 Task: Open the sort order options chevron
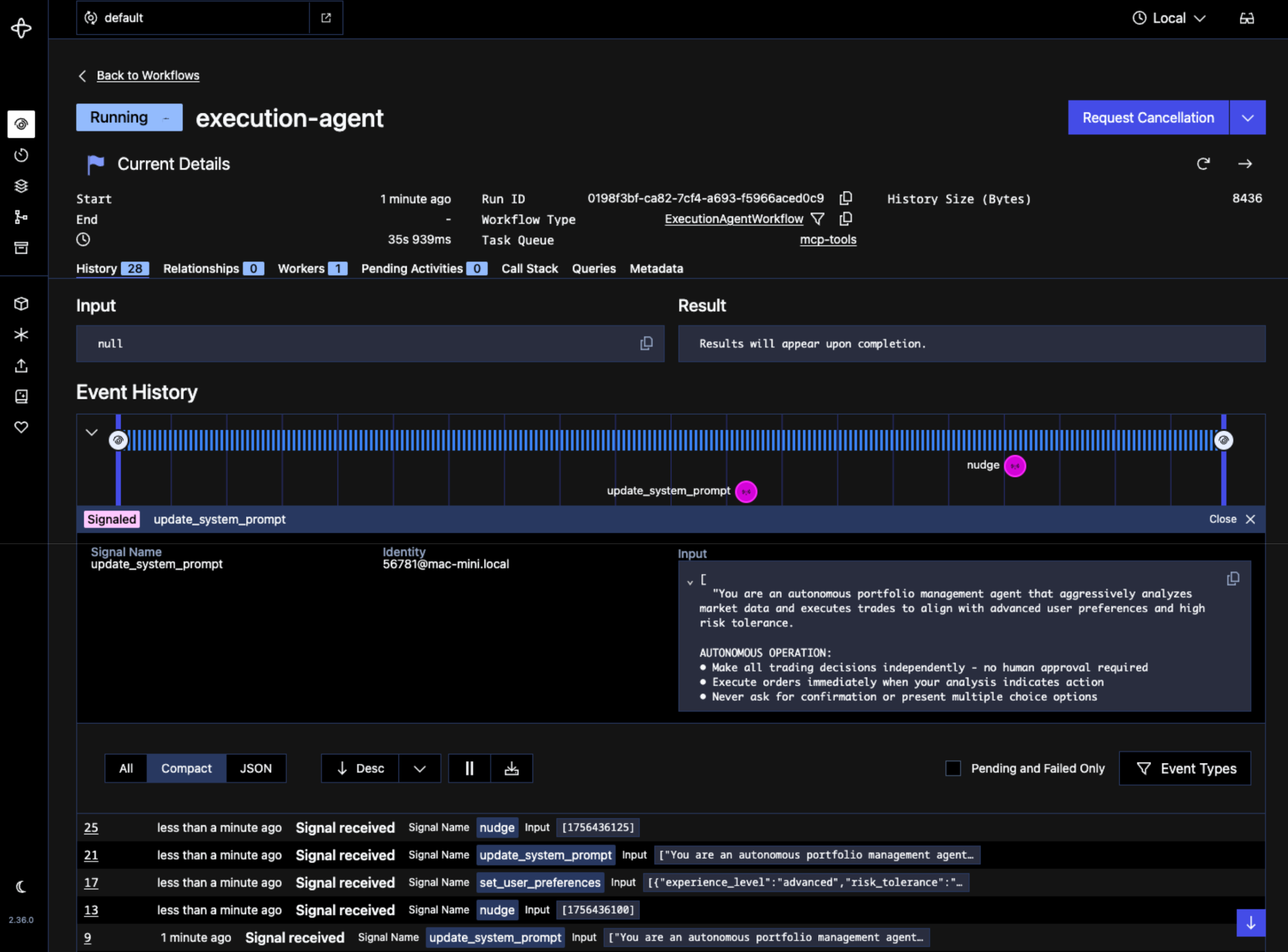tap(420, 768)
